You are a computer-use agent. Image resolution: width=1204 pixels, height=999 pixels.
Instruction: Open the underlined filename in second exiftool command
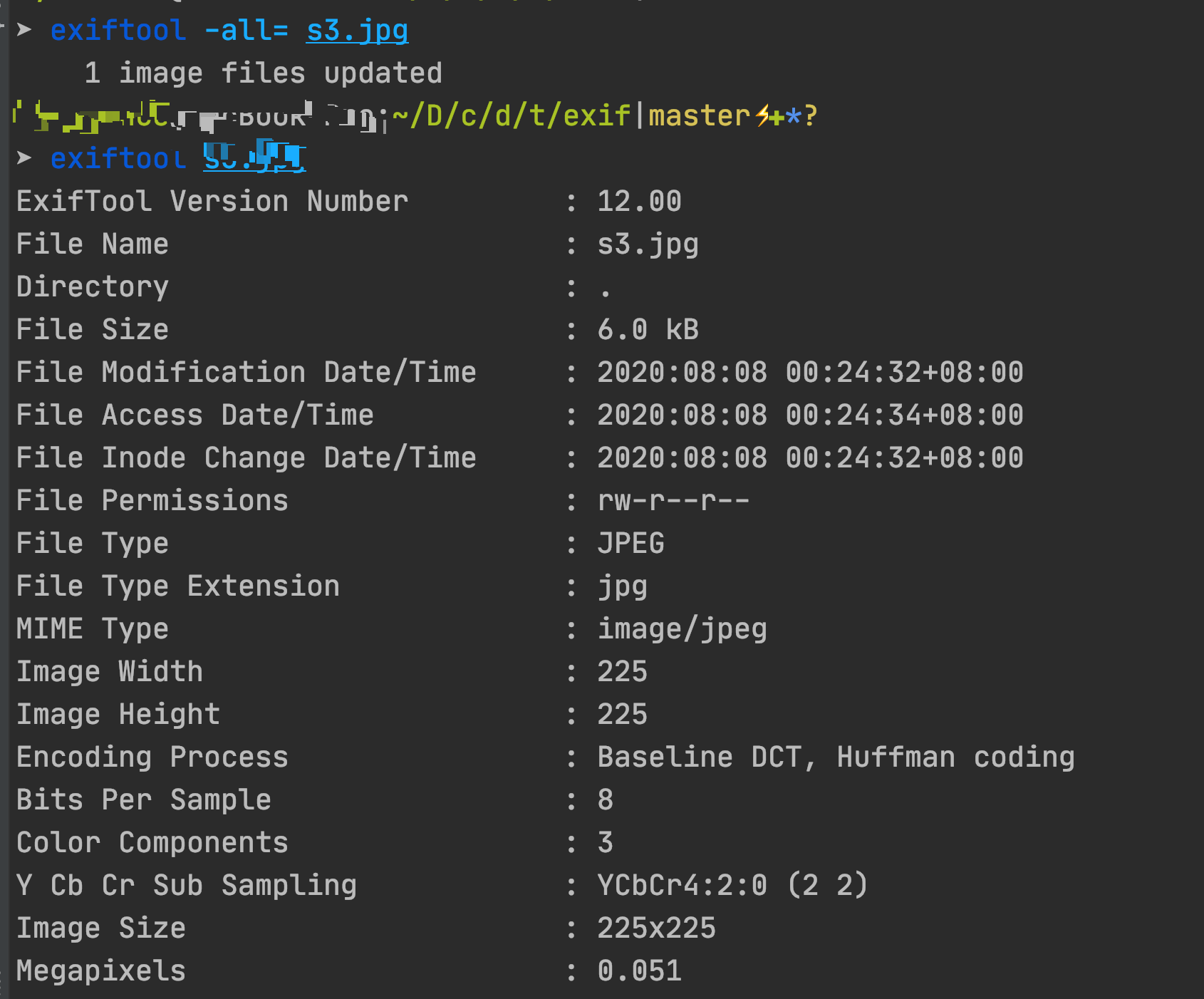point(254,157)
